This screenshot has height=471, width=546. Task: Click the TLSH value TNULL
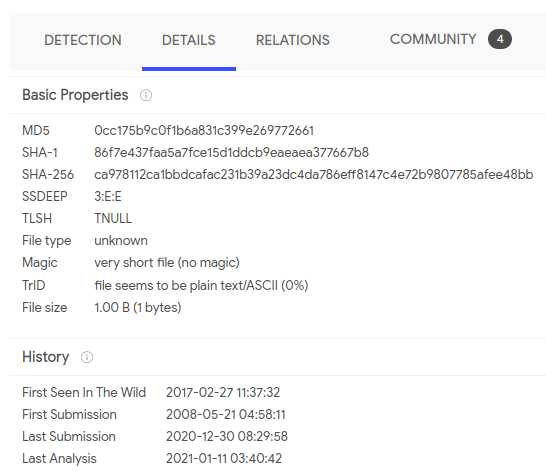click(x=113, y=218)
